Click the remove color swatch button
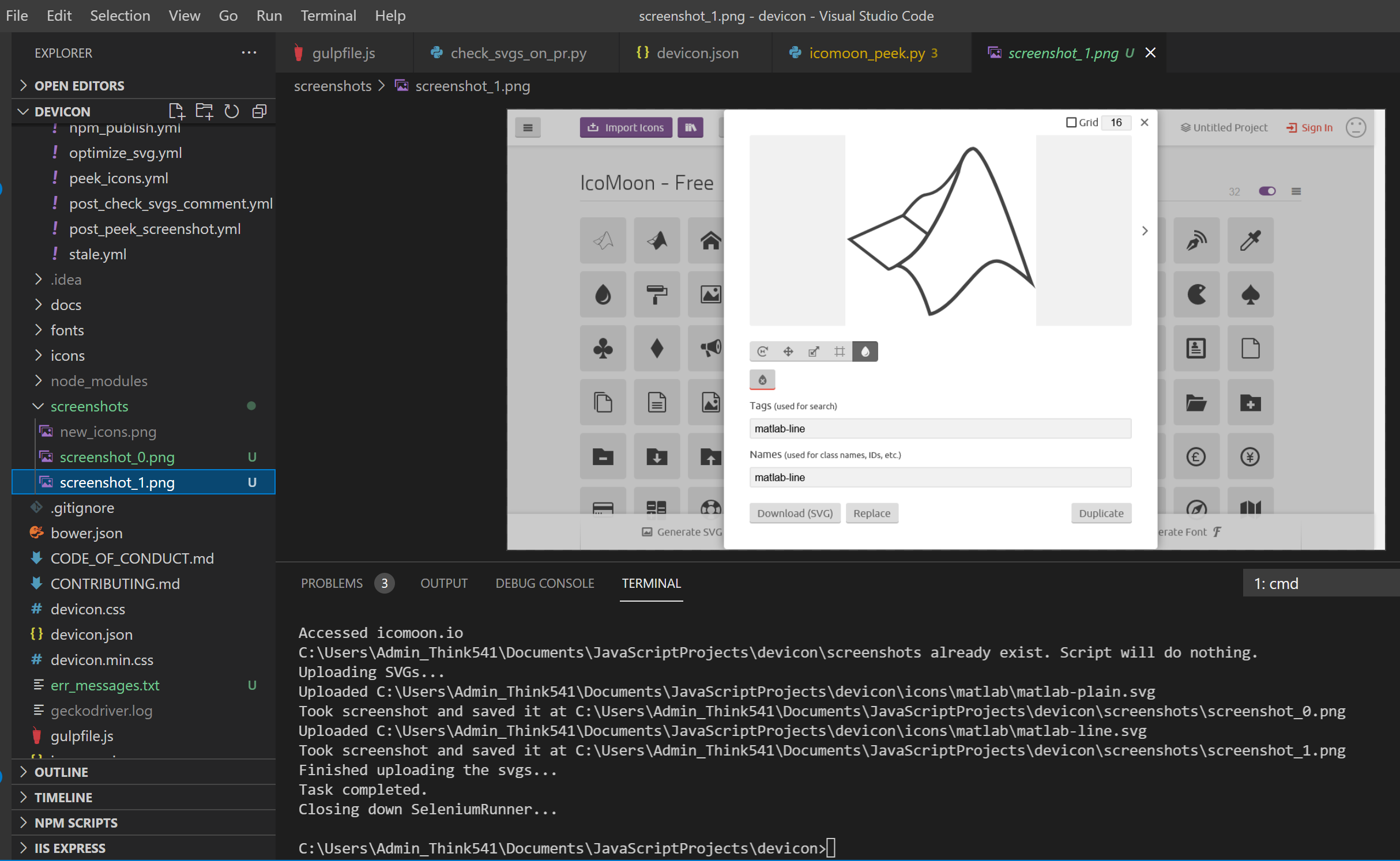Image resolution: width=1400 pixels, height=861 pixels. (x=762, y=380)
